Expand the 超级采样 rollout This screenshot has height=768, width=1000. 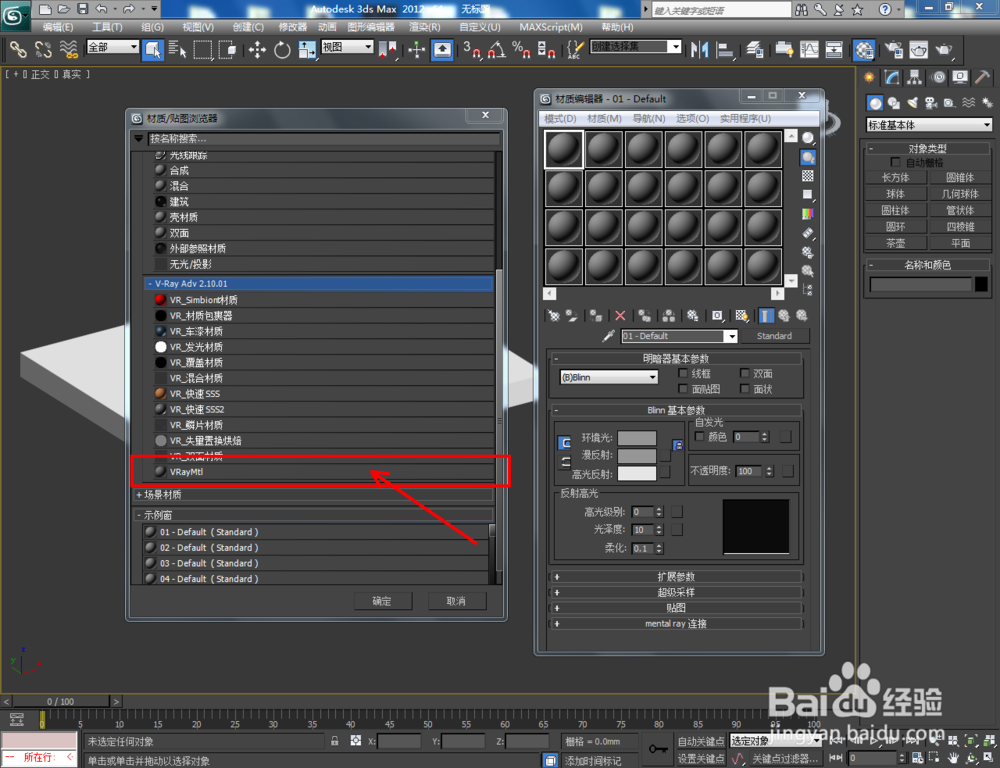pyautogui.click(x=675, y=593)
